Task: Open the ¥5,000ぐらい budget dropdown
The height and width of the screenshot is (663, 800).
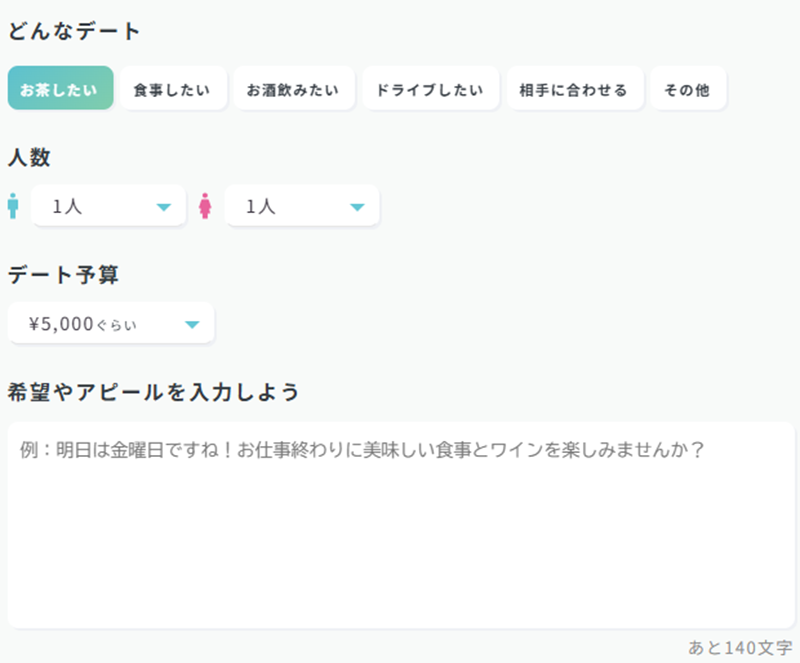Action: pyautogui.click(x=111, y=323)
